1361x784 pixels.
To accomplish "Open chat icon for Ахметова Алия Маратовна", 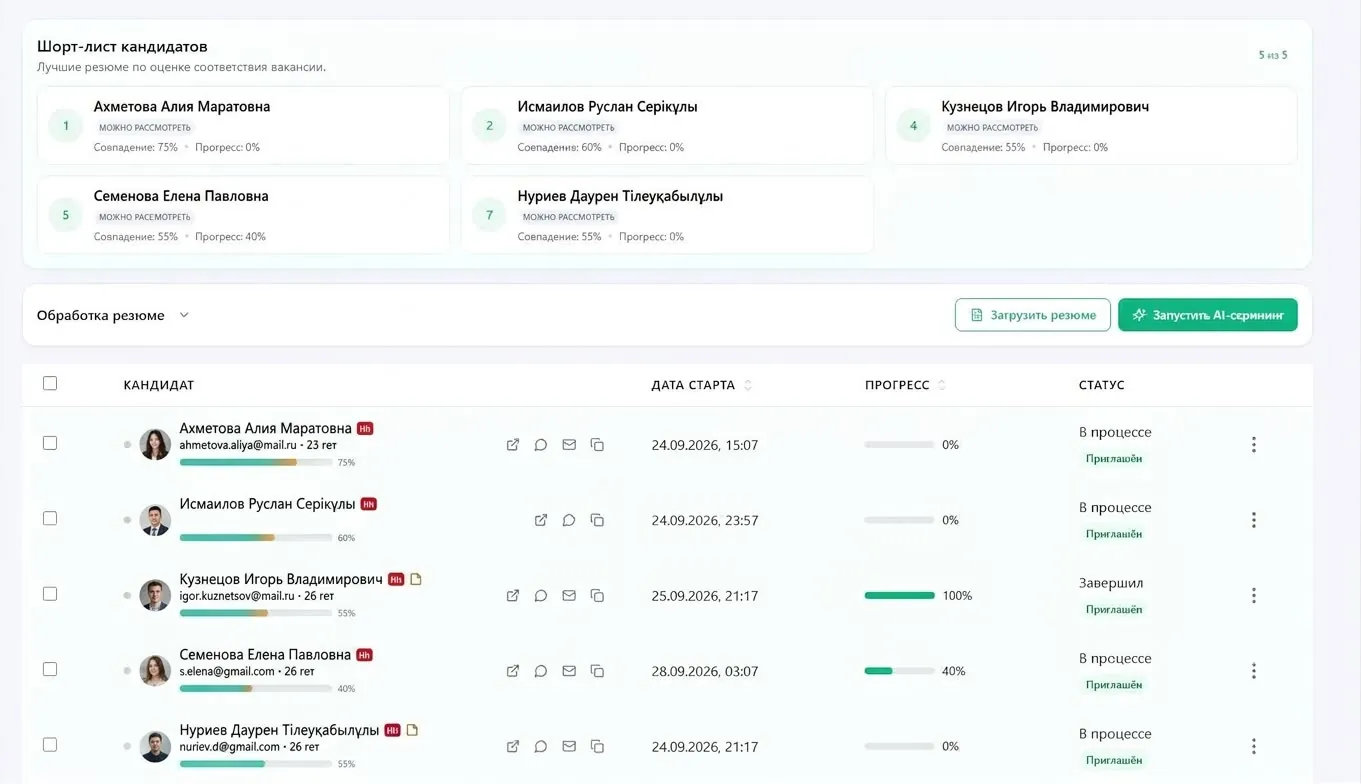I will 541,445.
